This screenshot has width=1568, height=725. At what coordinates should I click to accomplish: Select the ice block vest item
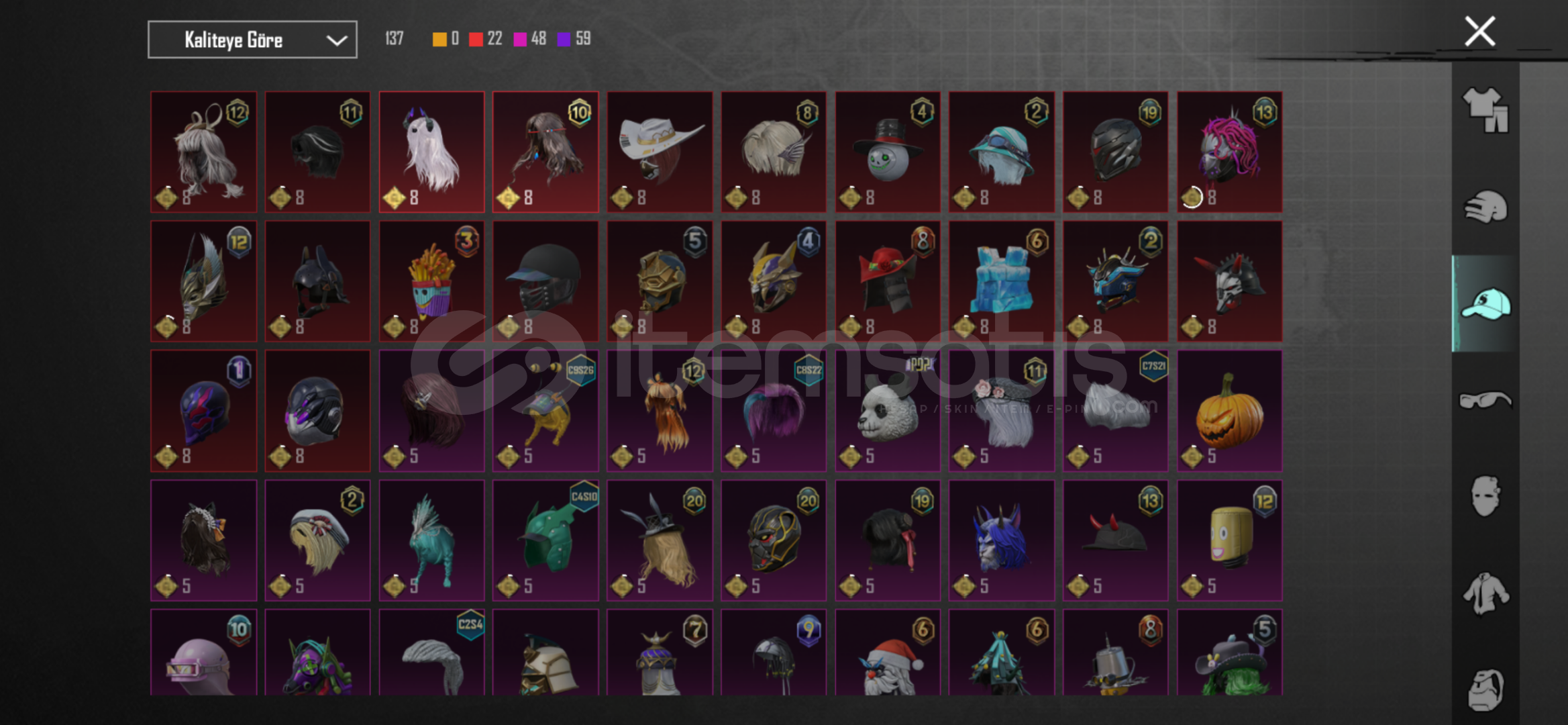click(1001, 281)
